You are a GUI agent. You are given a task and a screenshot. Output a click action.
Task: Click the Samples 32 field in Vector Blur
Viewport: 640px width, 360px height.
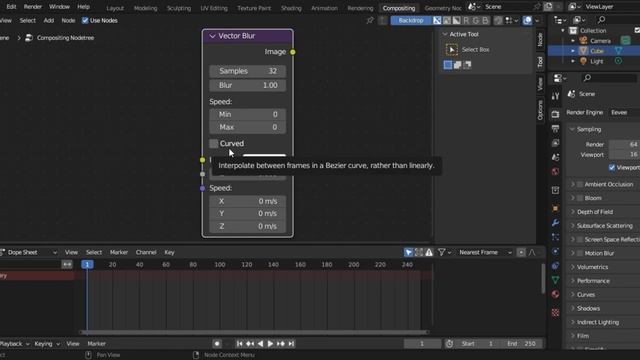point(247,71)
